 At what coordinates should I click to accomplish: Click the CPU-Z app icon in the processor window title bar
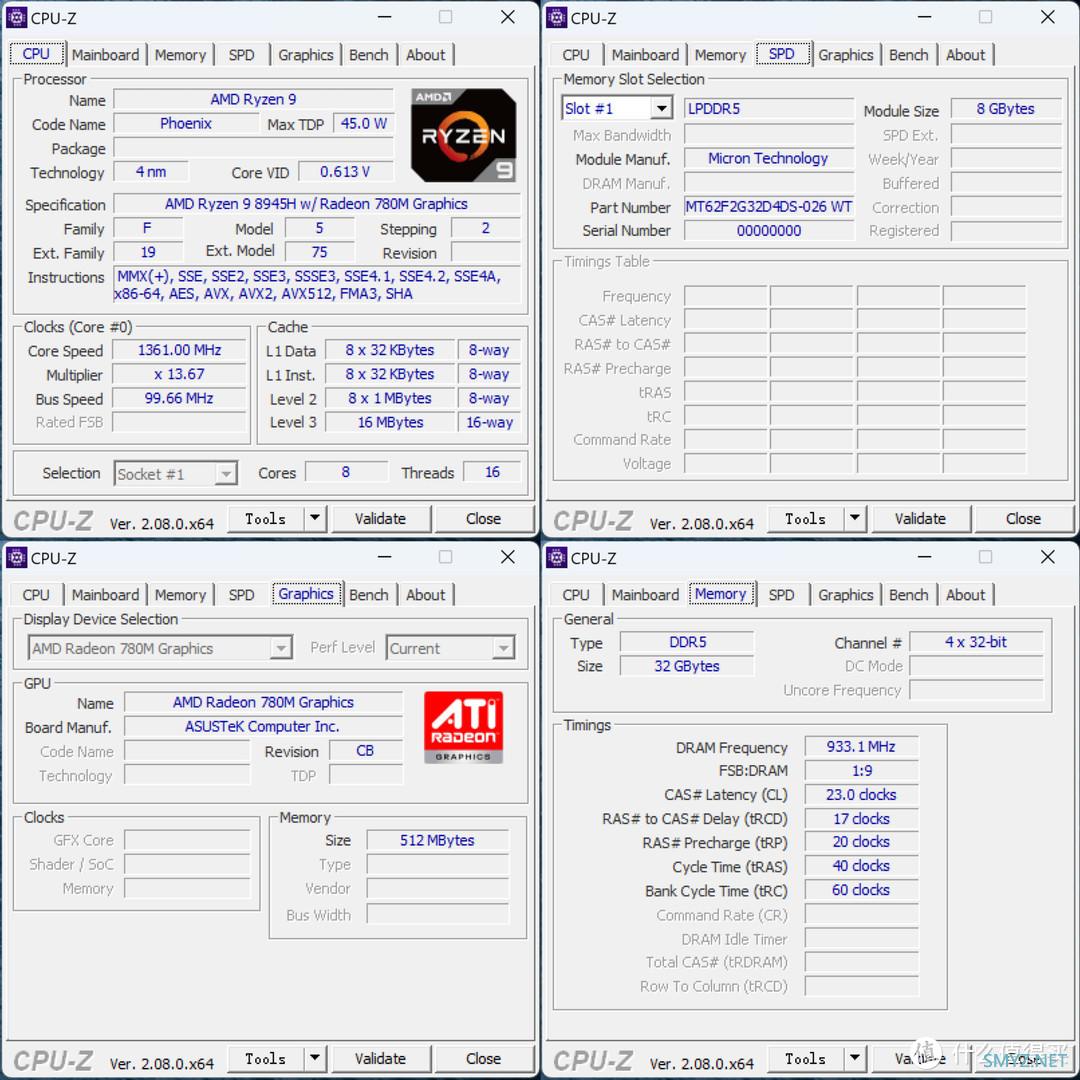coord(17,17)
